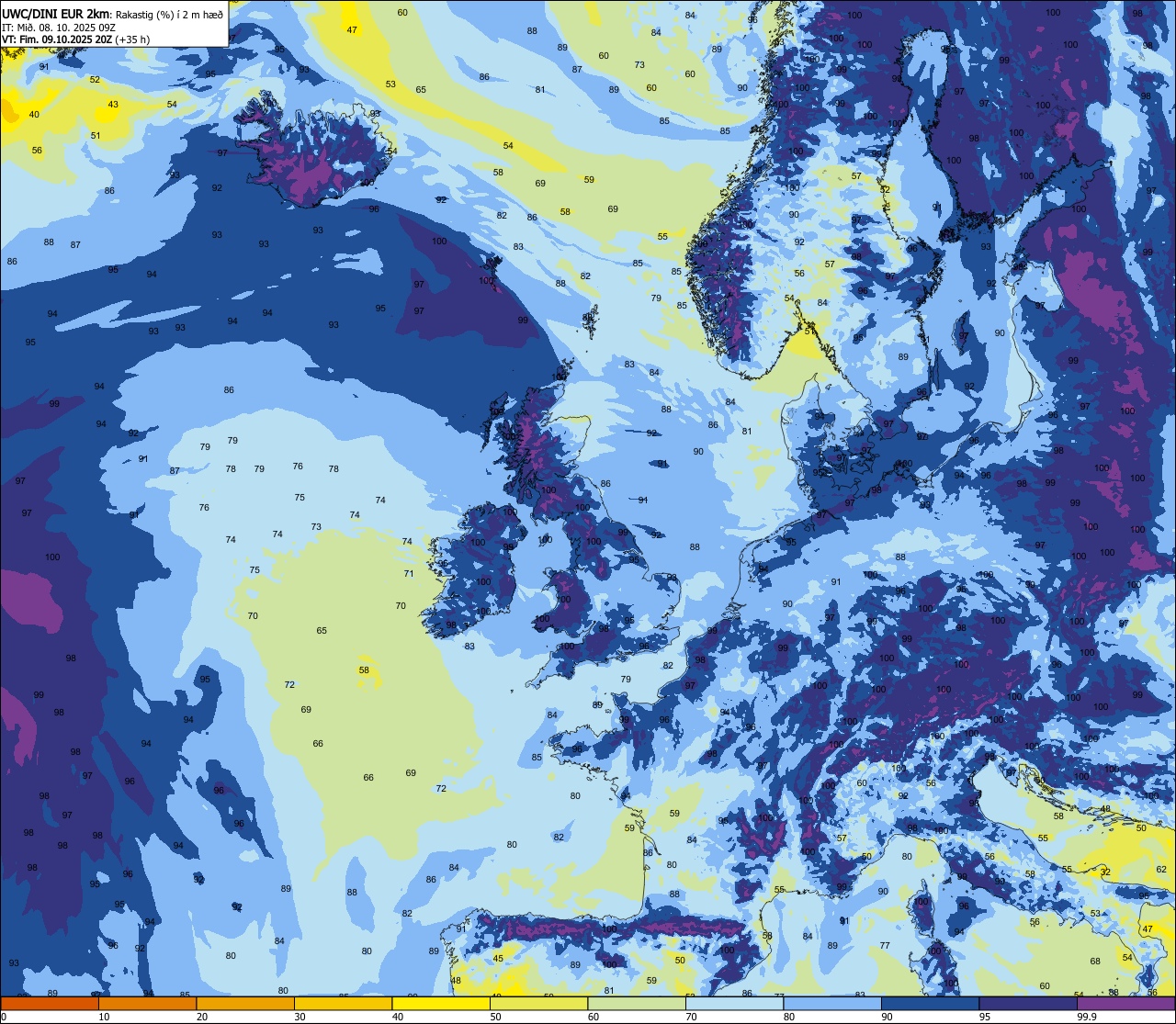Click the 68 value in the bottom-right corner
The height and width of the screenshot is (1024, 1176).
[x=1095, y=962]
